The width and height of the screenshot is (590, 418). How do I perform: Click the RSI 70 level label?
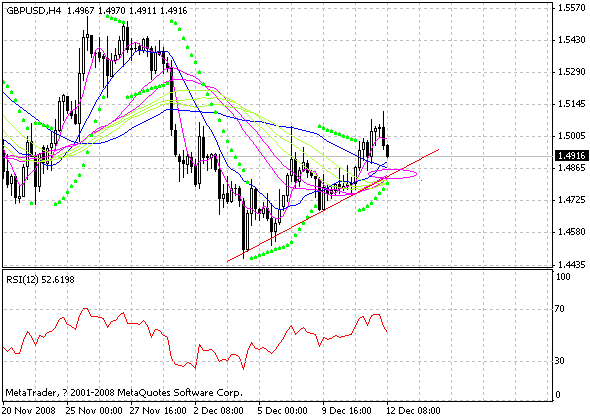pos(560,309)
